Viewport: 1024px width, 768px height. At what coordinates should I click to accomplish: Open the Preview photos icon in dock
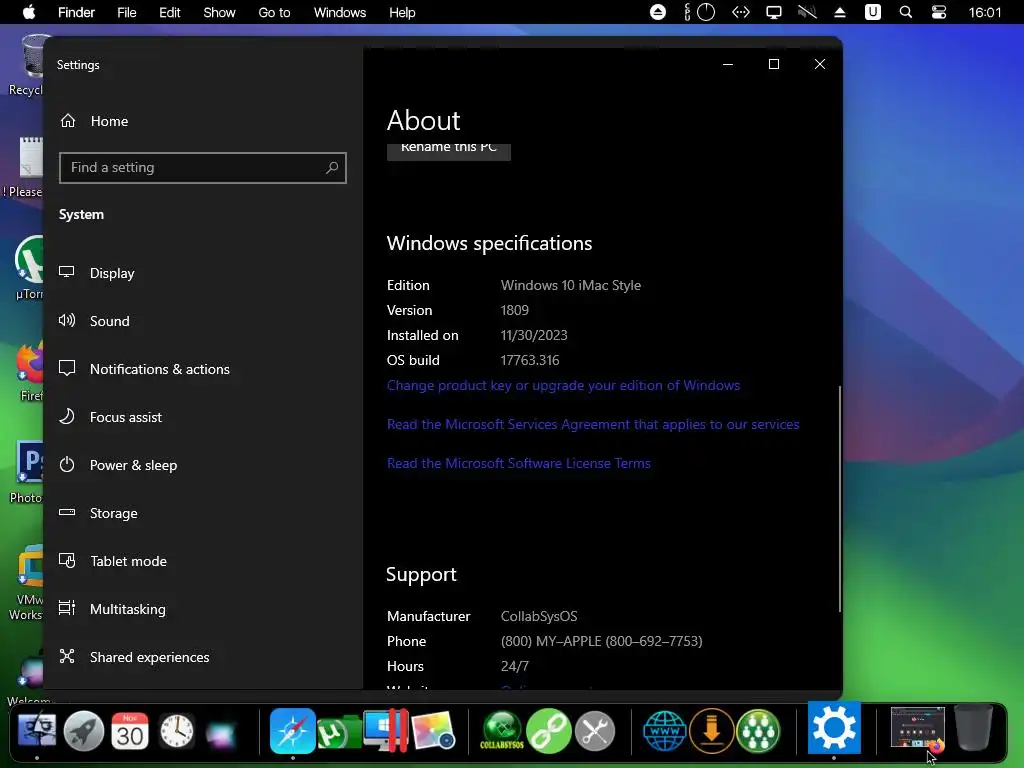point(433,731)
